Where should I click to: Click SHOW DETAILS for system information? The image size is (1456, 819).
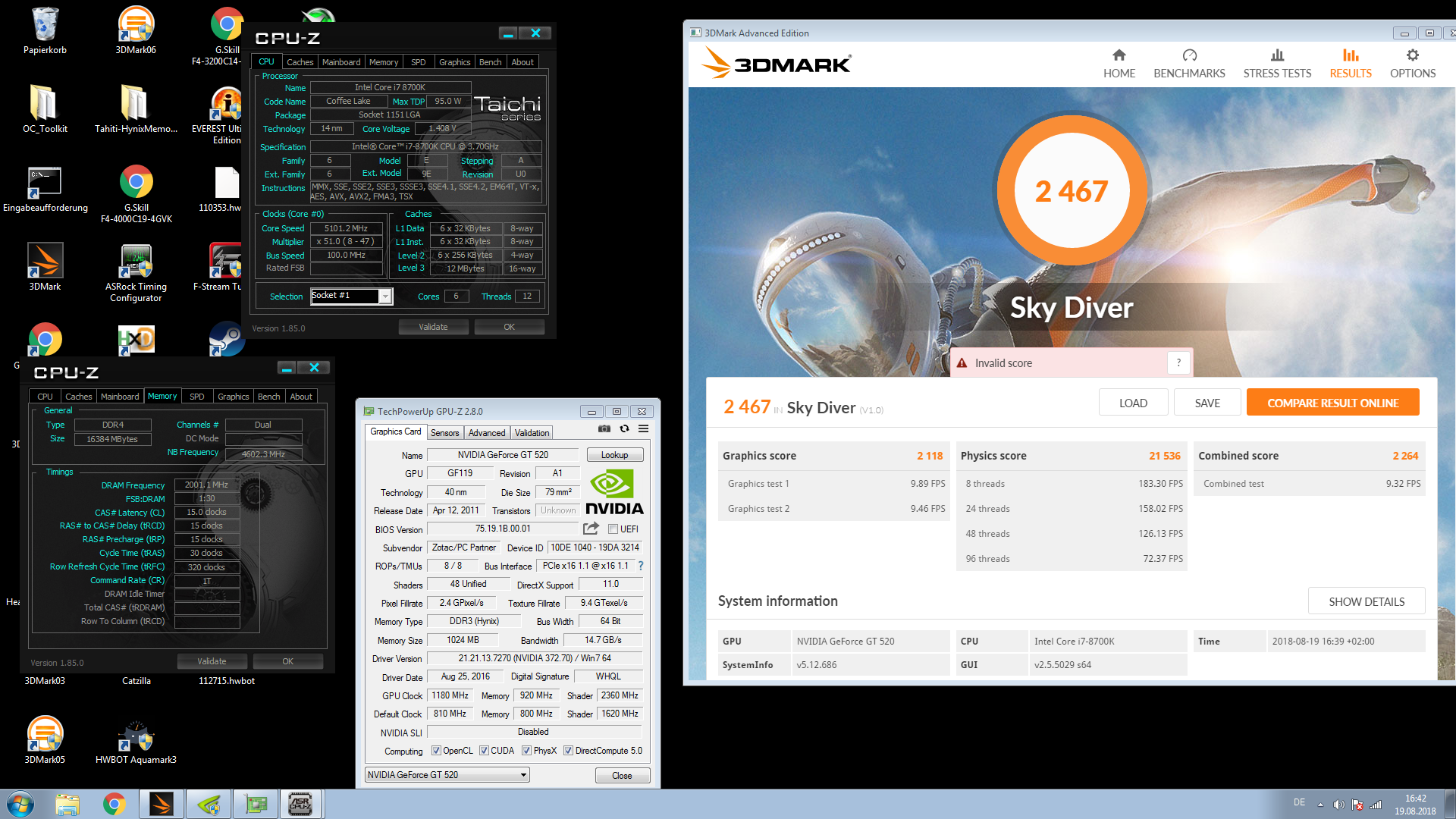tap(1367, 601)
